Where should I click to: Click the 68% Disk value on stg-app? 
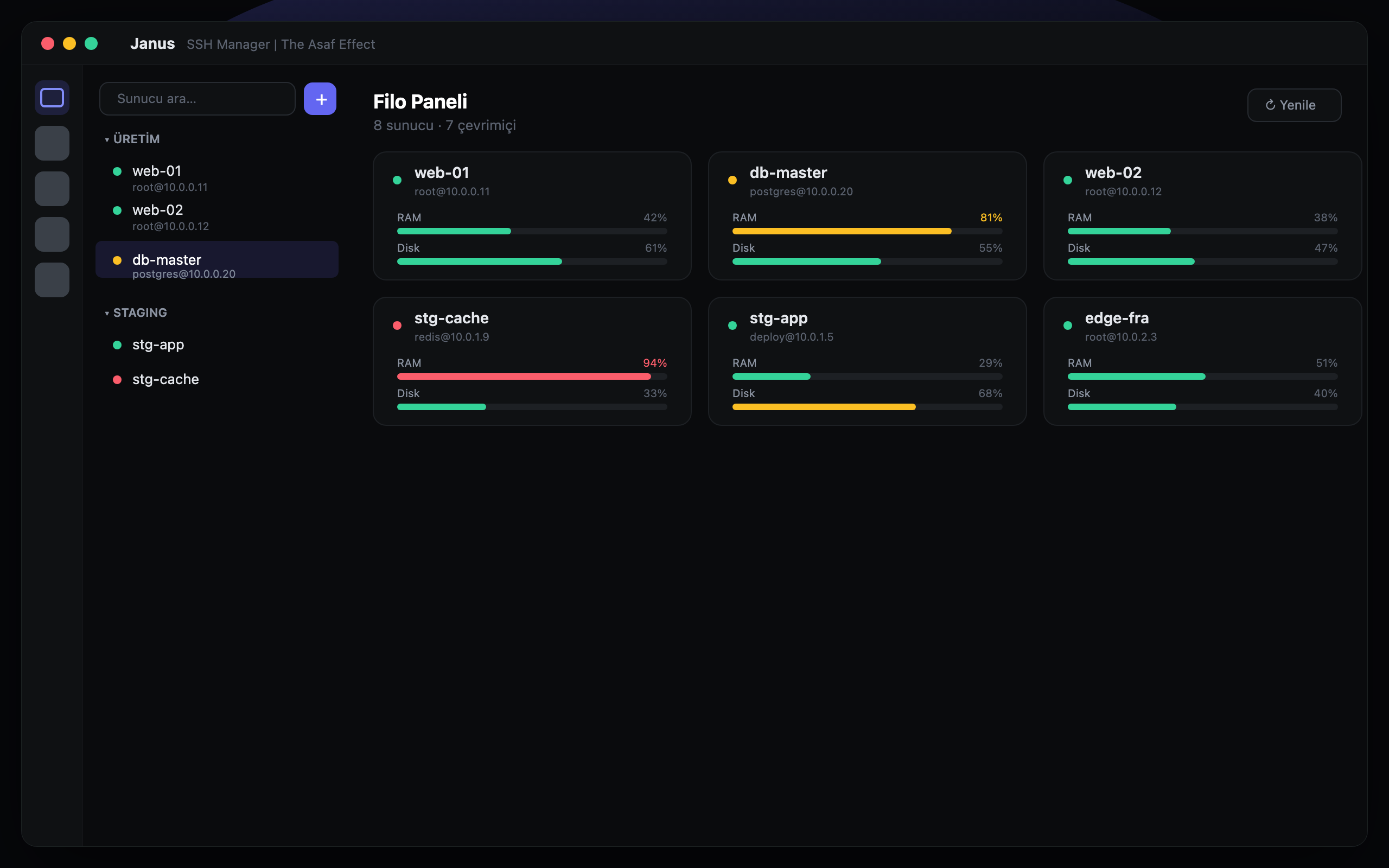point(990,393)
